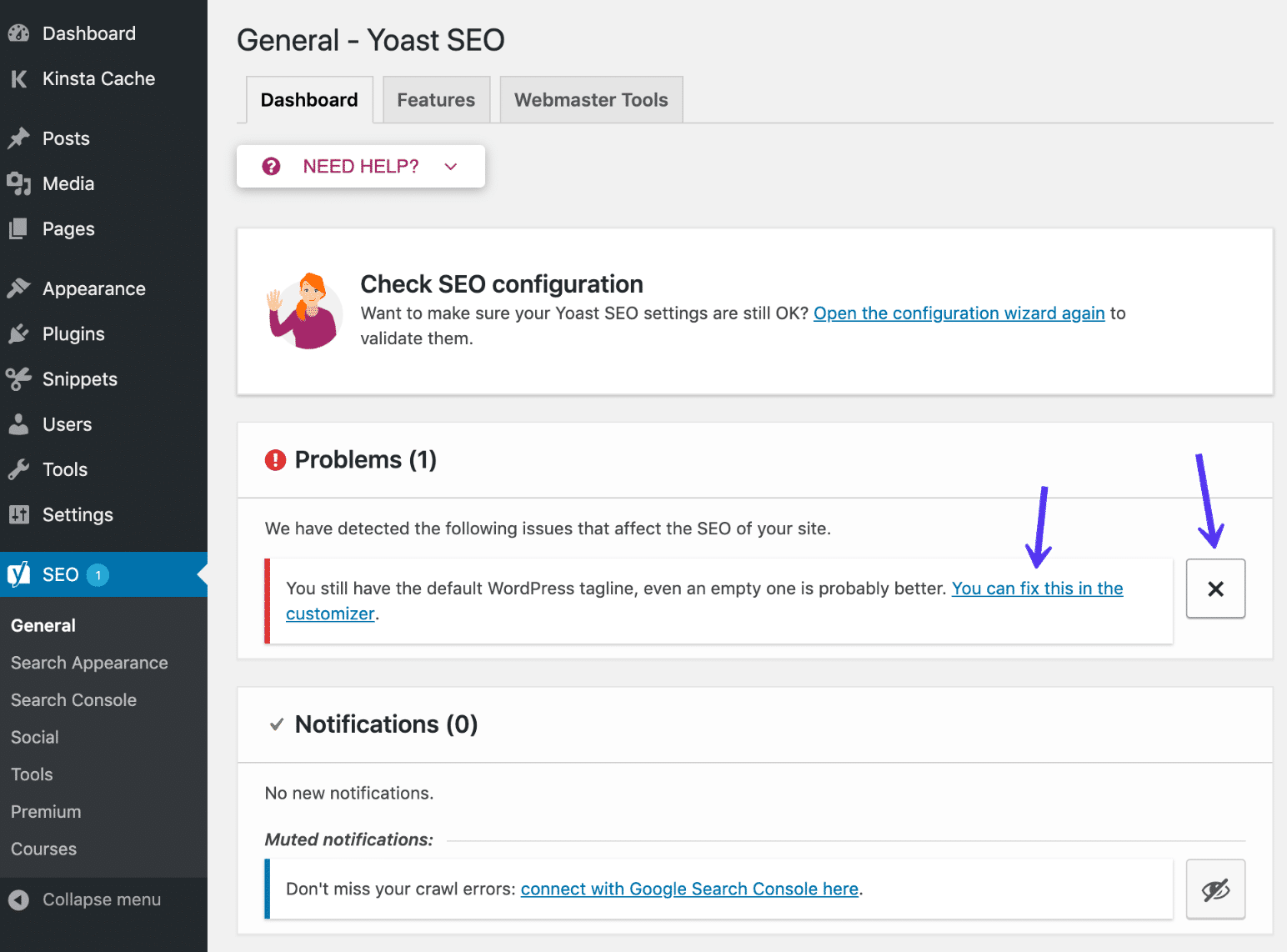Open Search Appearance in SEO submenu
Viewport: 1287px width, 952px height.
click(x=89, y=664)
